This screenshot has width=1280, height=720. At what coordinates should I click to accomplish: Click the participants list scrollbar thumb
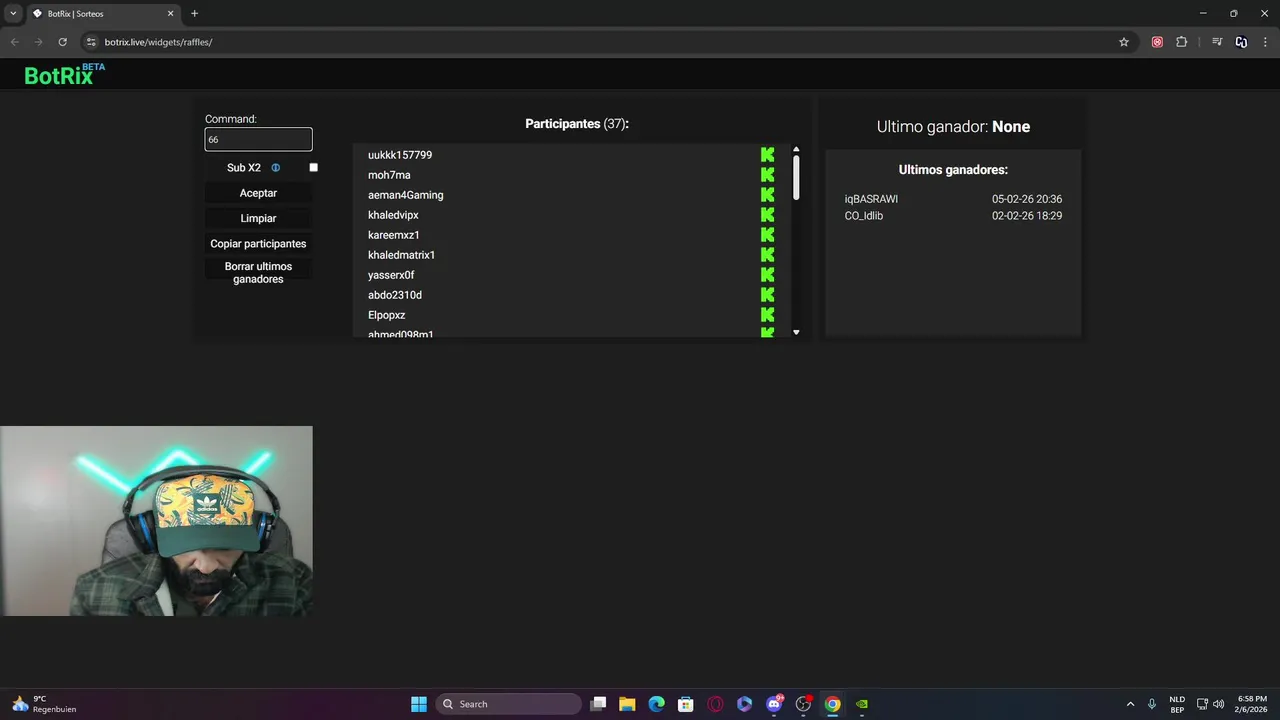[796, 178]
